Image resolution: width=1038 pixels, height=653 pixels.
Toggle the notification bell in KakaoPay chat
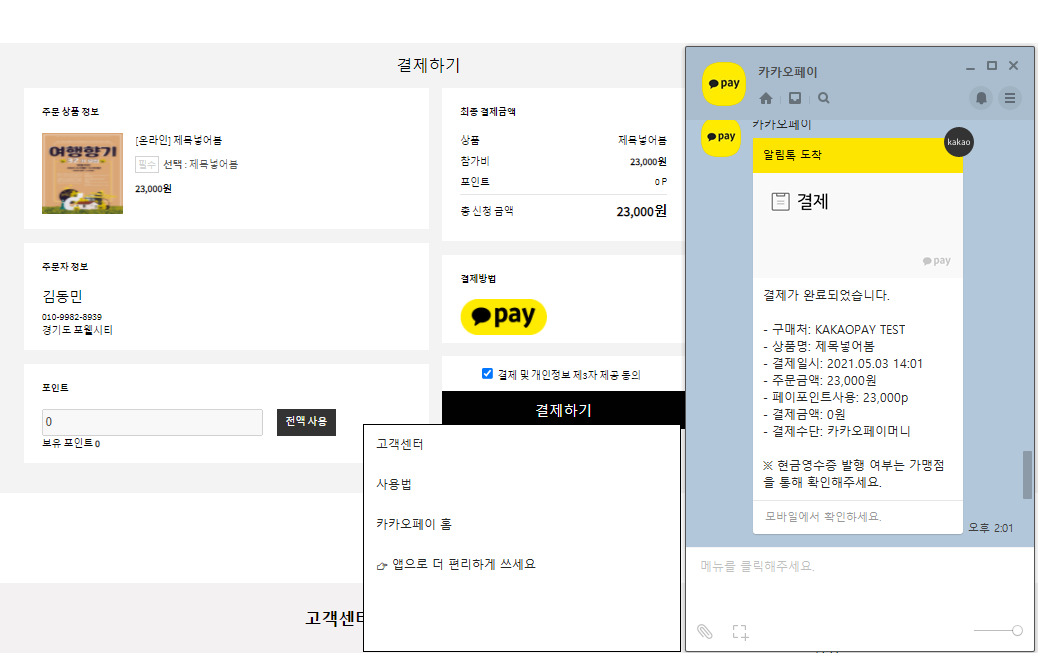[x=981, y=98]
